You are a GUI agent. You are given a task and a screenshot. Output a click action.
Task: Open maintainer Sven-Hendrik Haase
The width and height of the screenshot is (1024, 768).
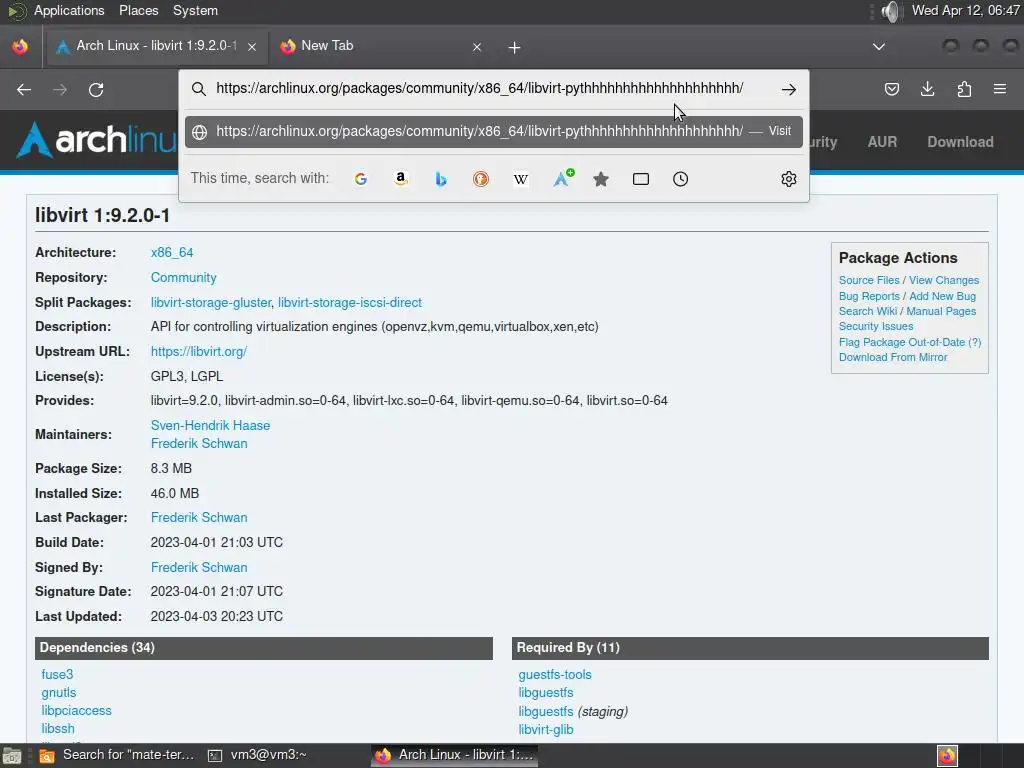point(210,425)
